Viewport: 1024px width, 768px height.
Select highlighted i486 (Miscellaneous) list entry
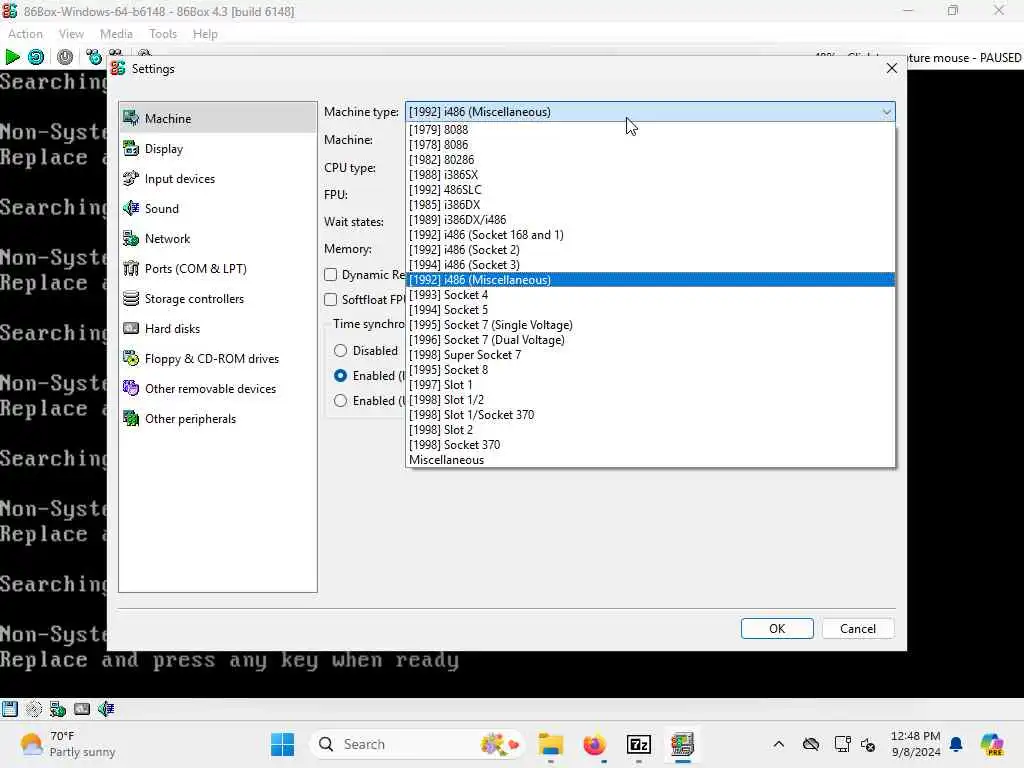click(650, 280)
